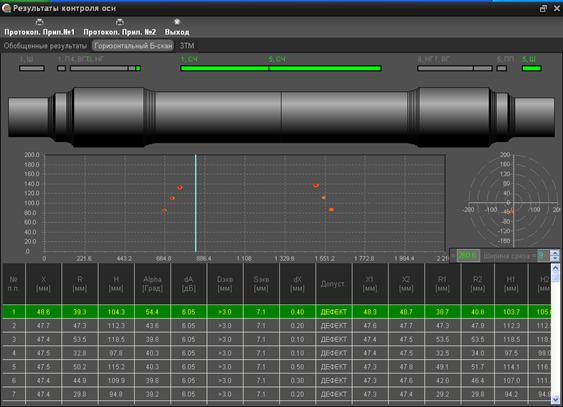
Task: Decrease Ширина среза with spinner down arrow
Action: pos(555,258)
